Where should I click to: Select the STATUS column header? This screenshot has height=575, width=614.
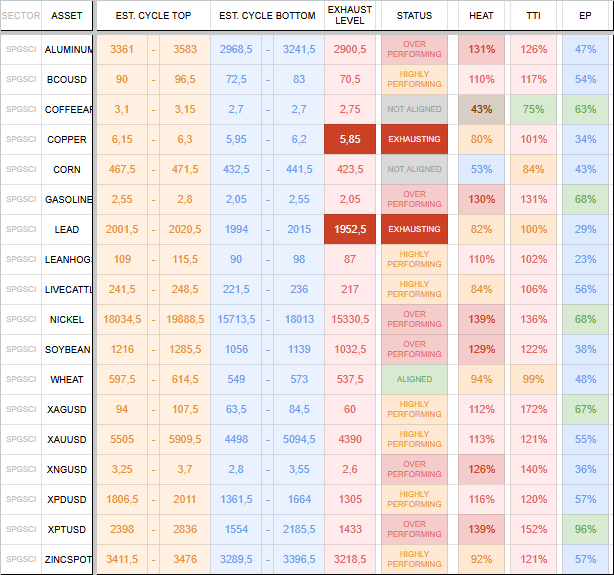[x=414, y=16]
